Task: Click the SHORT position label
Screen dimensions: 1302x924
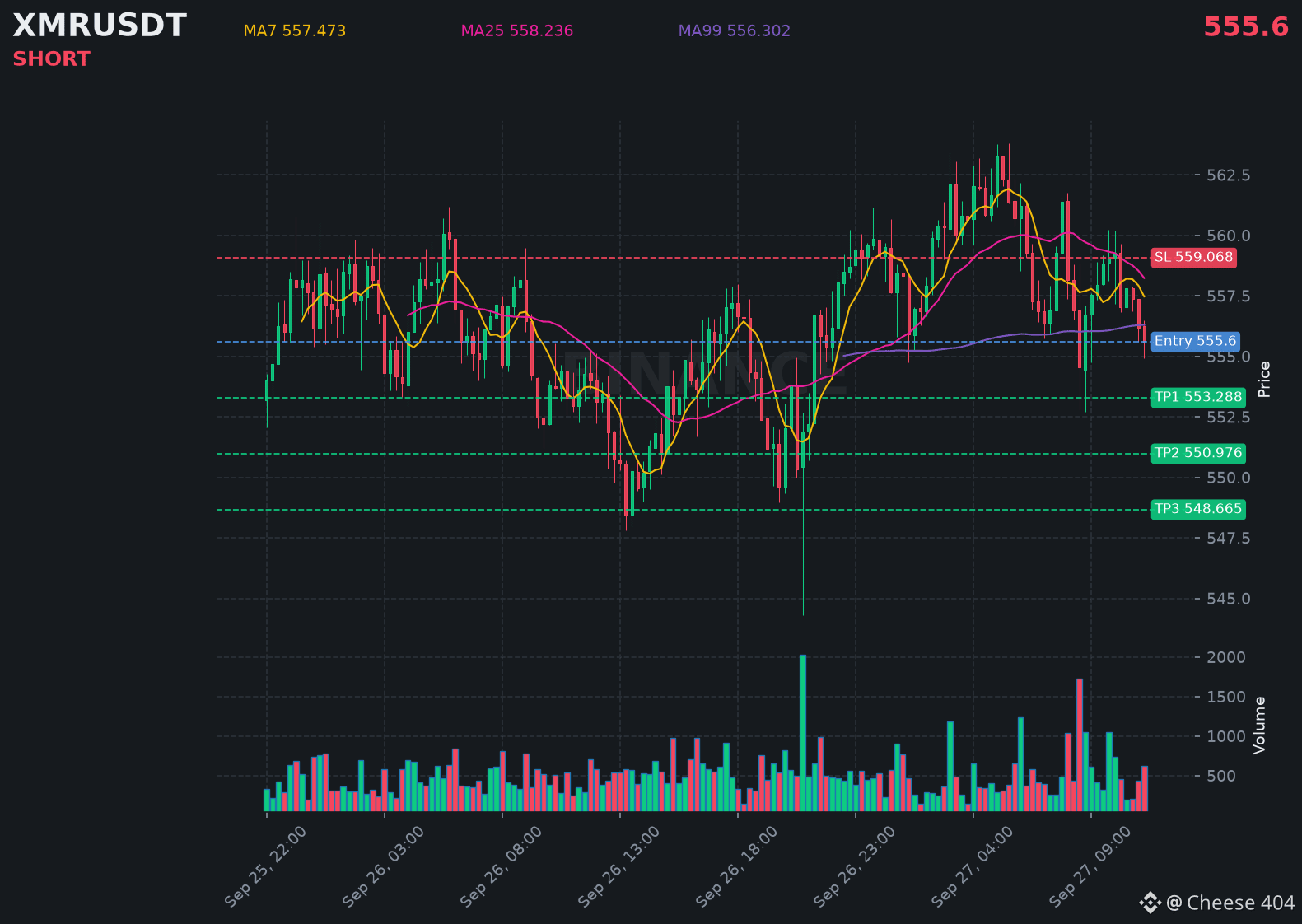Action: point(51,59)
